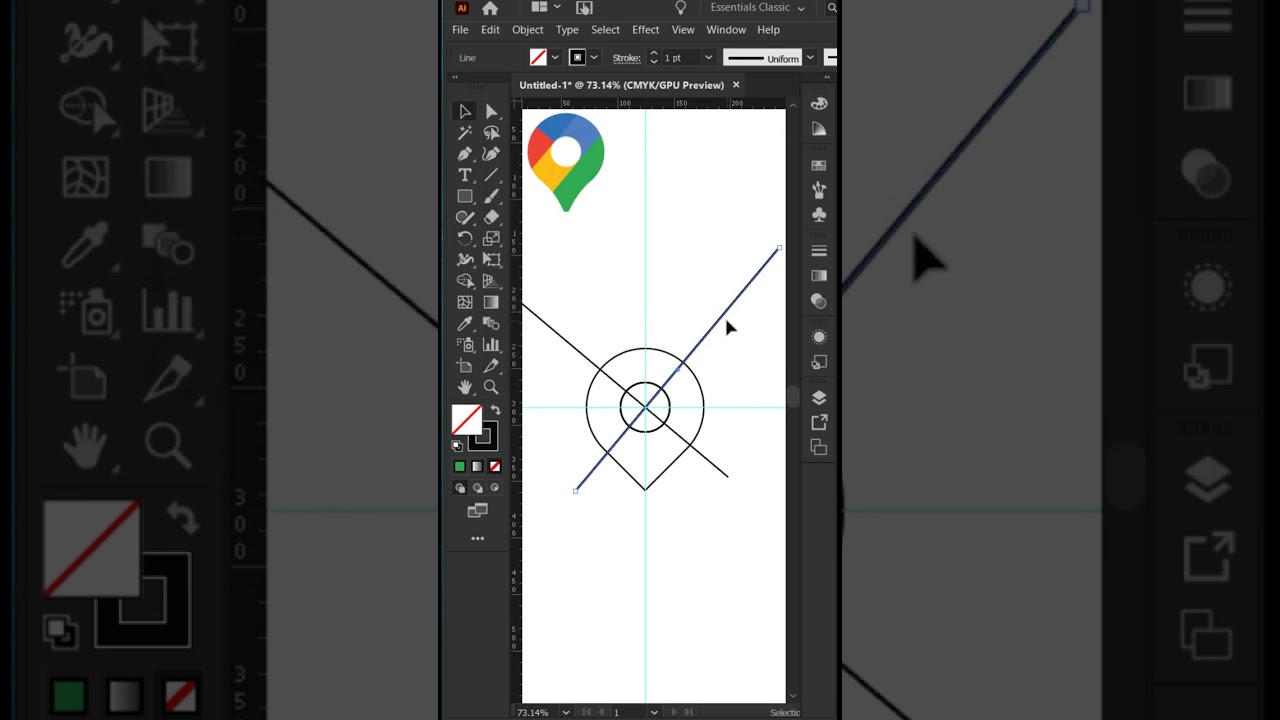This screenshot has height=720, width=1280.
Task: Activate the Free Transform tool
Action: pos(491,259)
